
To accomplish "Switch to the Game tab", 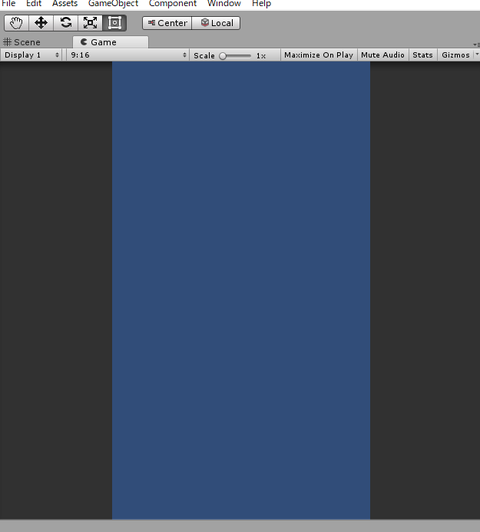I will tap(110, 42).
